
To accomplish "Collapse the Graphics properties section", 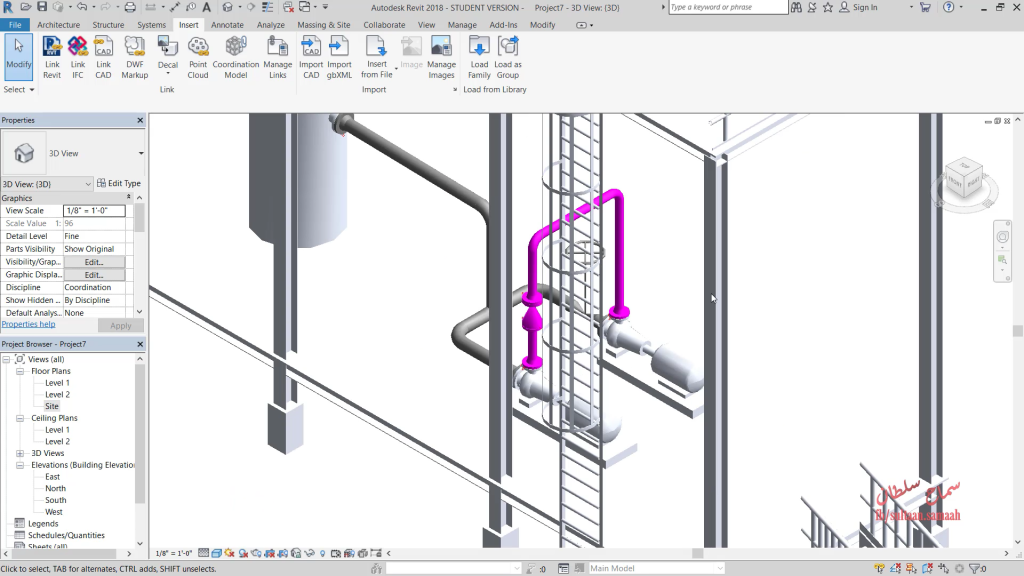I will (x=129, y=197).
